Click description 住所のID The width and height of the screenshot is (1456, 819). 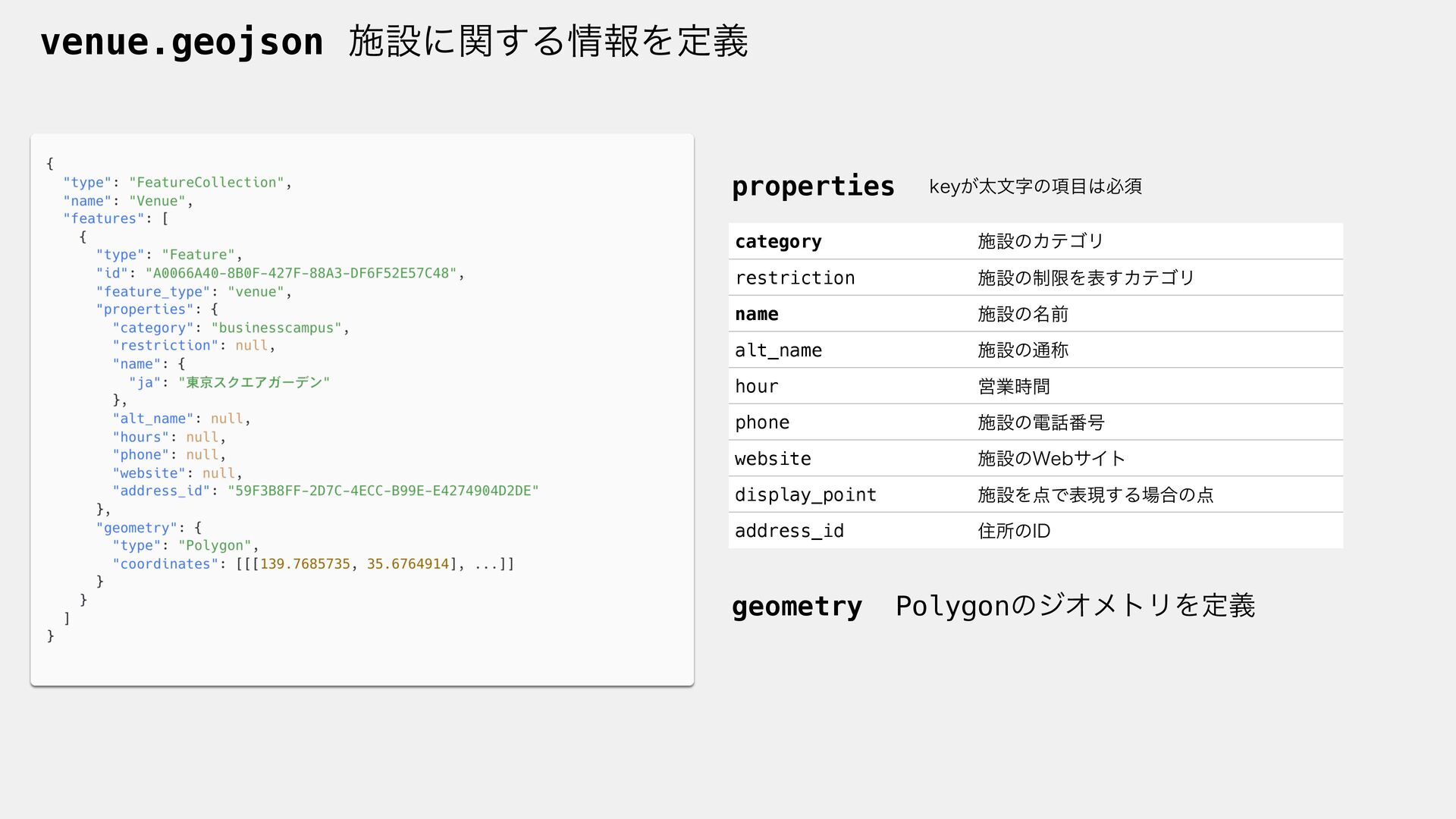pos(1014,531)
